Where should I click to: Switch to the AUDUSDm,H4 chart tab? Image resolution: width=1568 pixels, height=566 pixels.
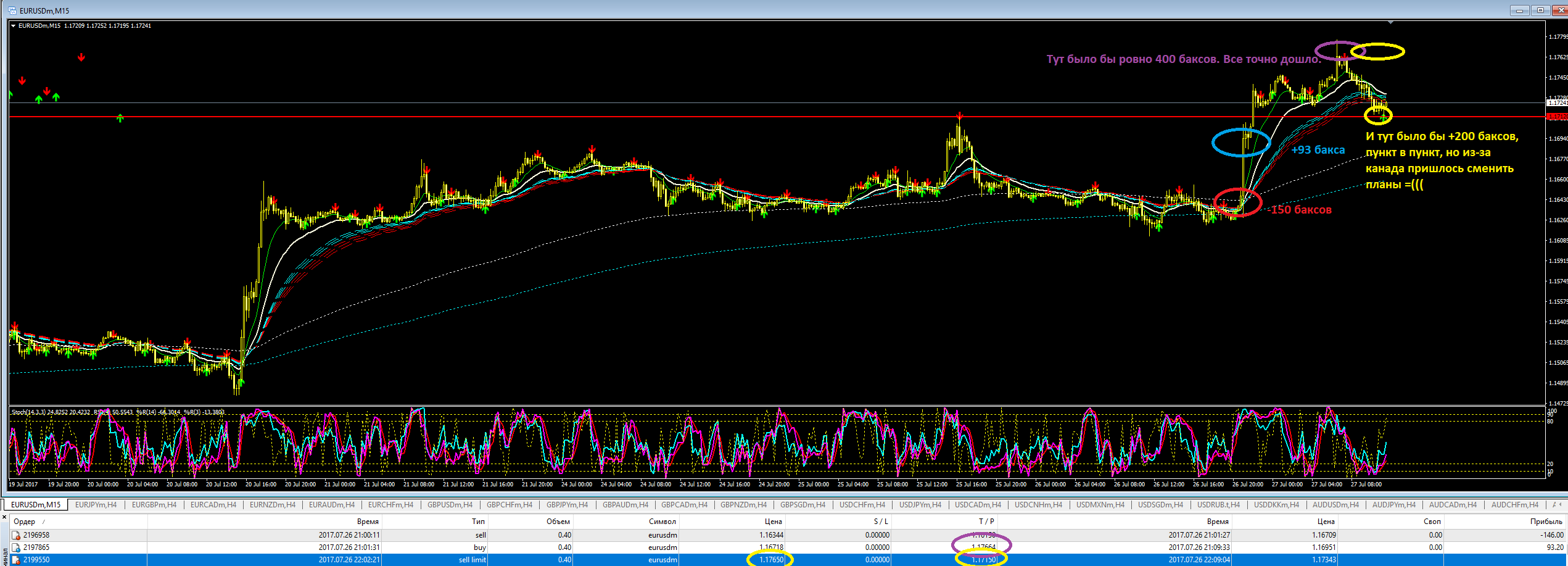1335,505
